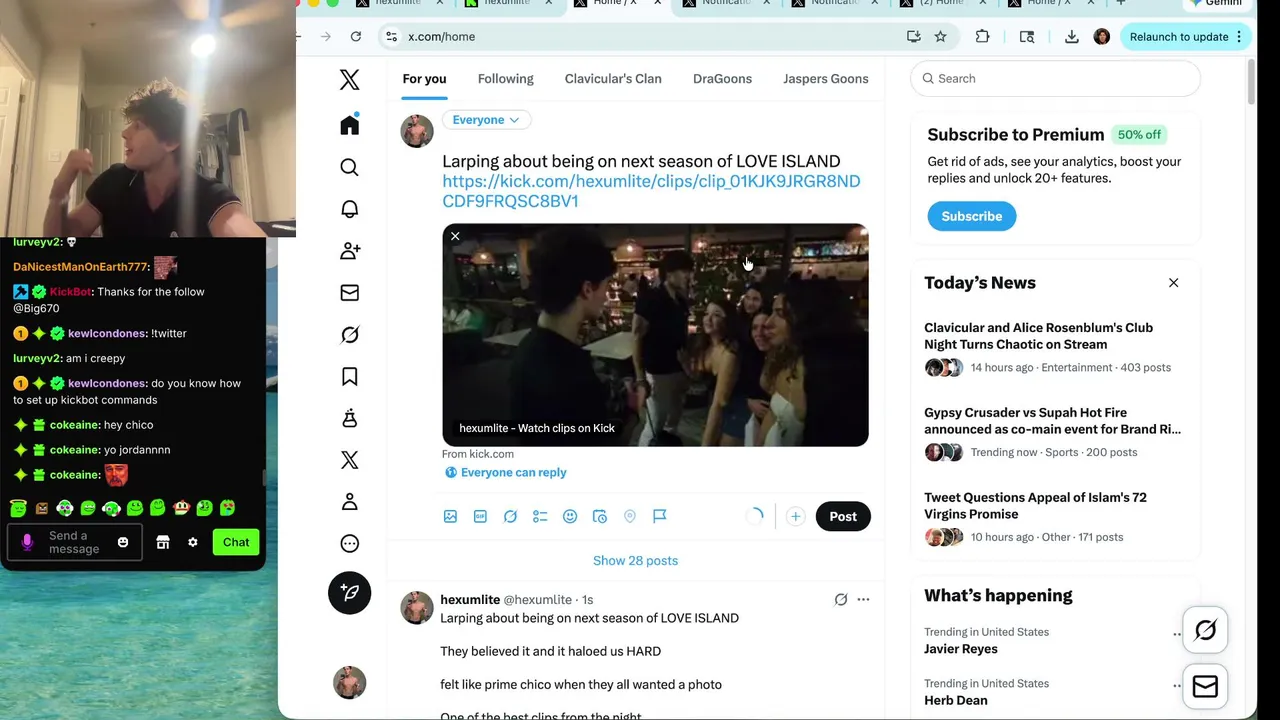Open the kick.com clip link

[x=651, y=191]
